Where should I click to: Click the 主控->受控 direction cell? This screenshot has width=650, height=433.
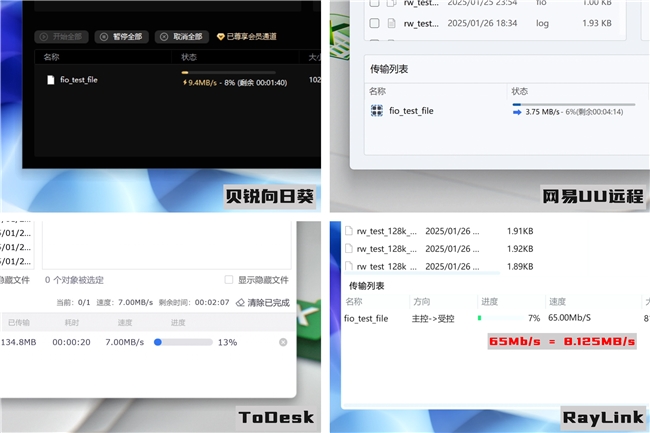point(433,319)
